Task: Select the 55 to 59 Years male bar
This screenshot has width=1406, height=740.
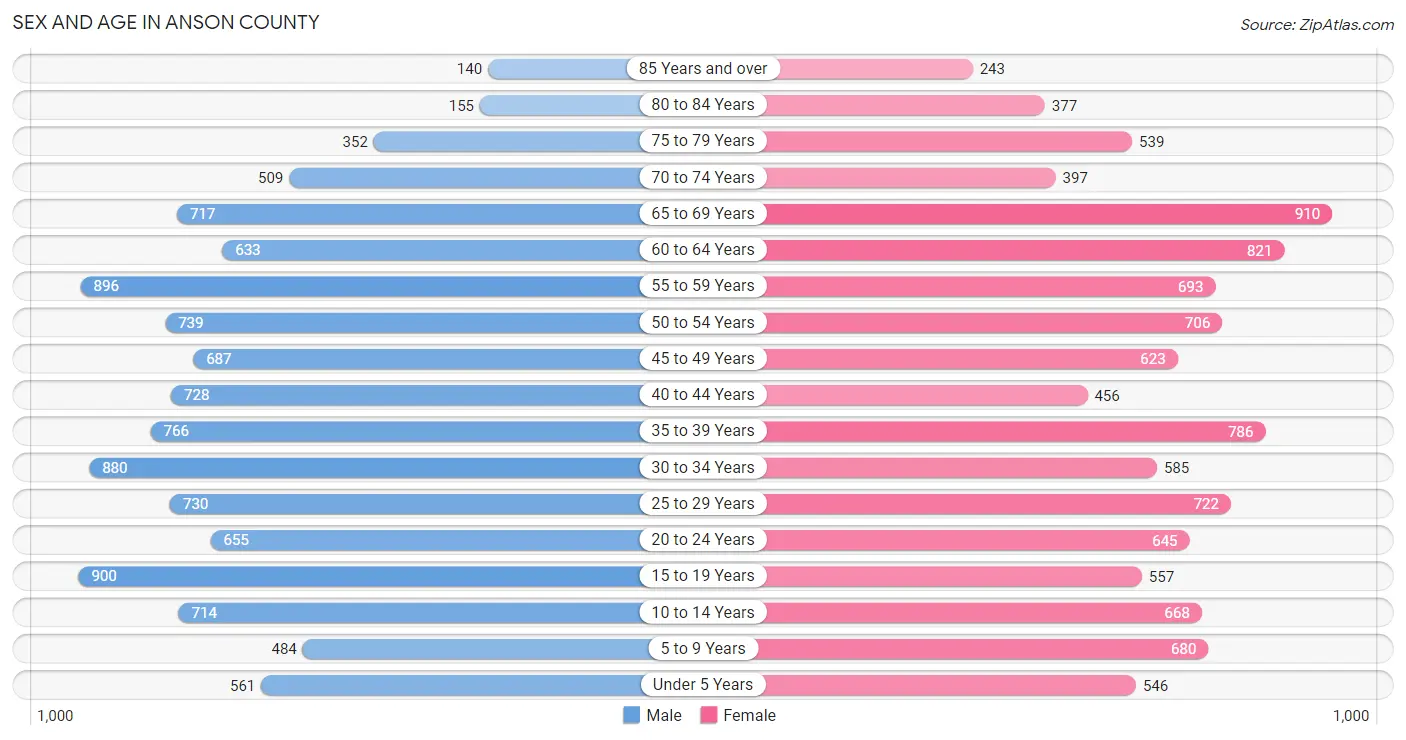Action: (x=393, y=286)
